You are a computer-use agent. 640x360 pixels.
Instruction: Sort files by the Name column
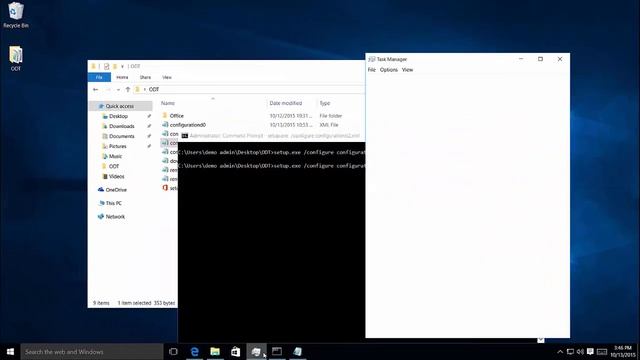pyautogui.click(x=168, y=103)
